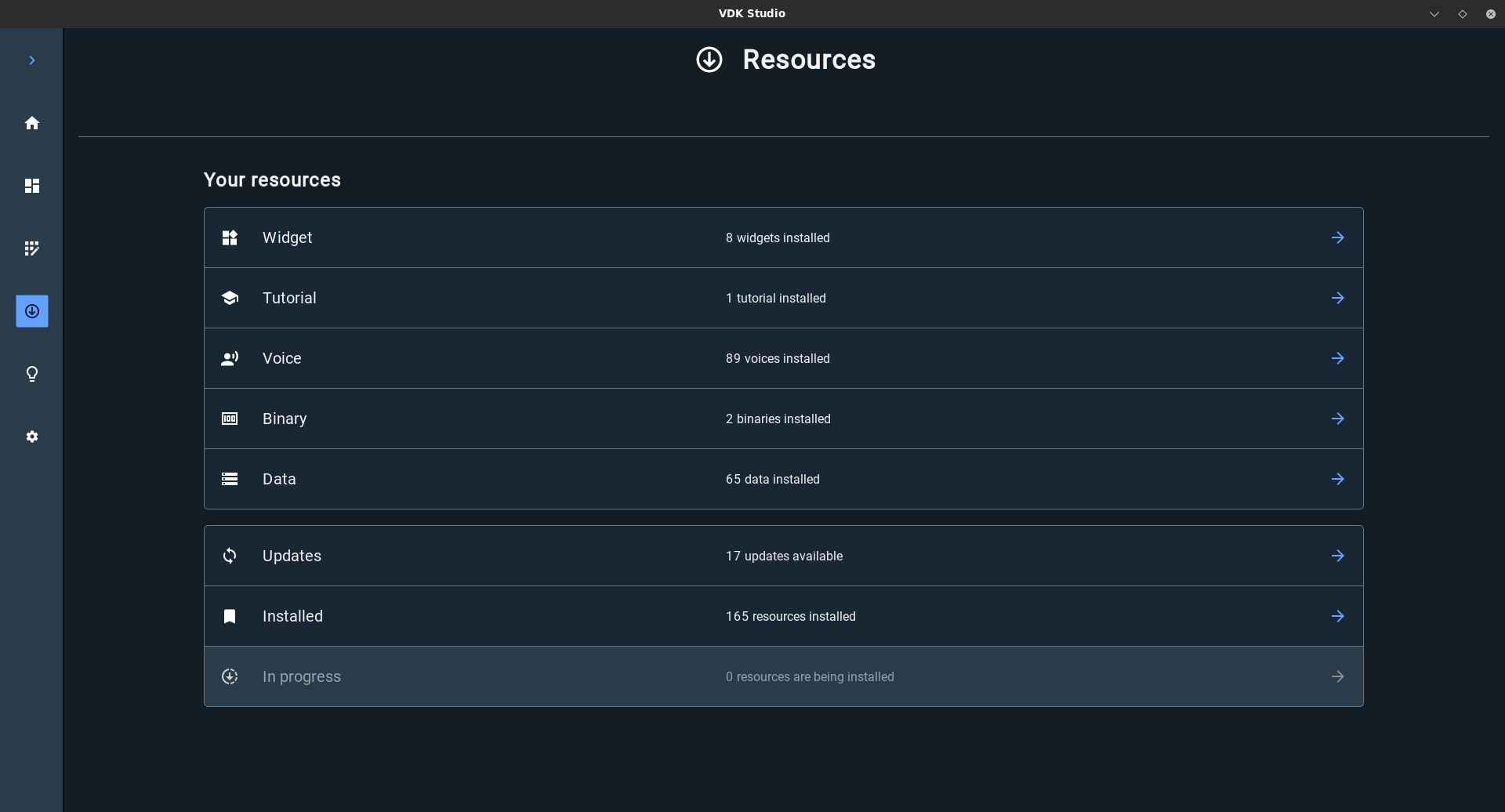Go to Home in the sidebar
Image resolution: width=1505 pixels, height=812 pixels.
32,123
